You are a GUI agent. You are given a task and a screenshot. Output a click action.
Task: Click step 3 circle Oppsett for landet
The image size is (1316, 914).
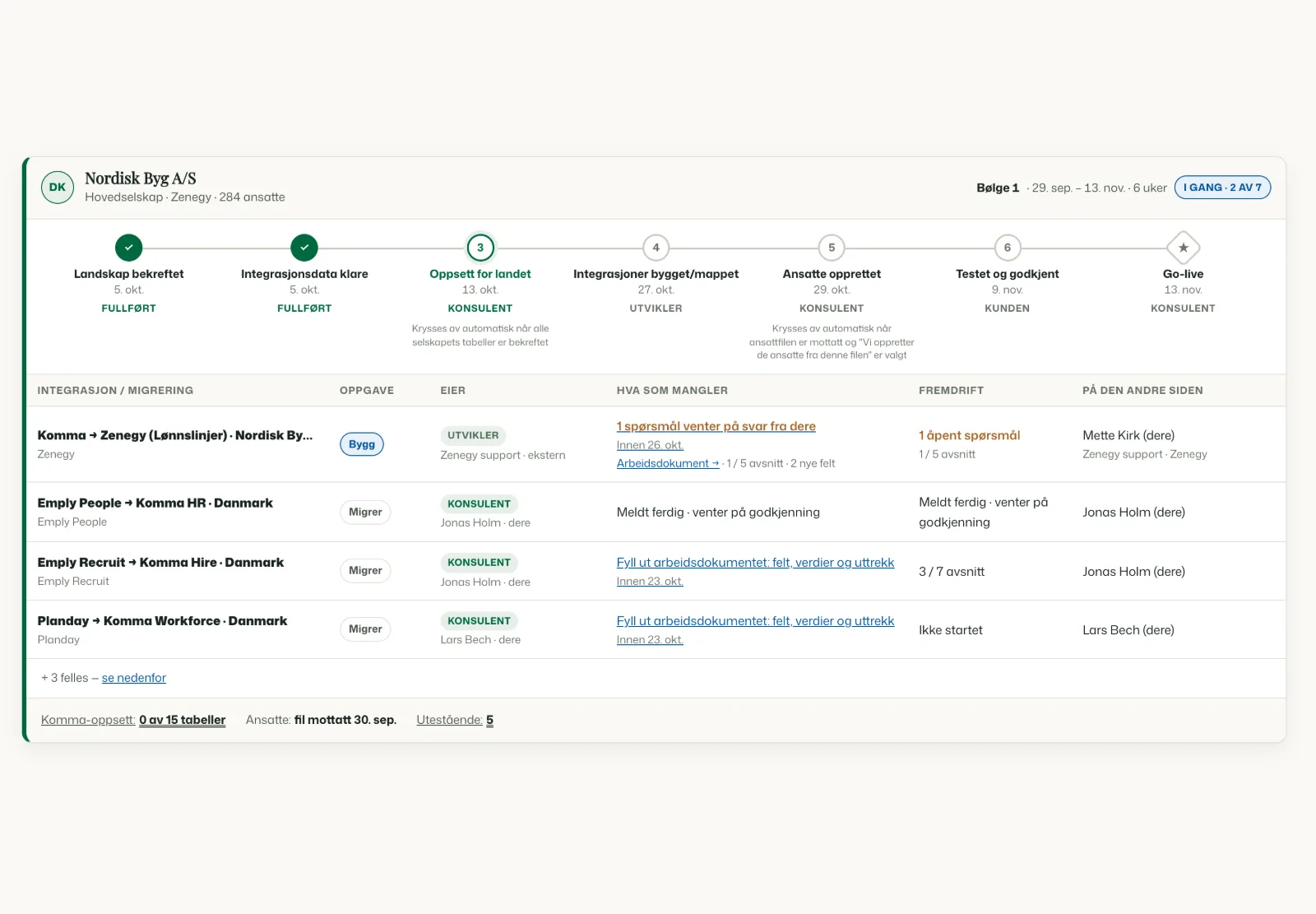[480, 248]
